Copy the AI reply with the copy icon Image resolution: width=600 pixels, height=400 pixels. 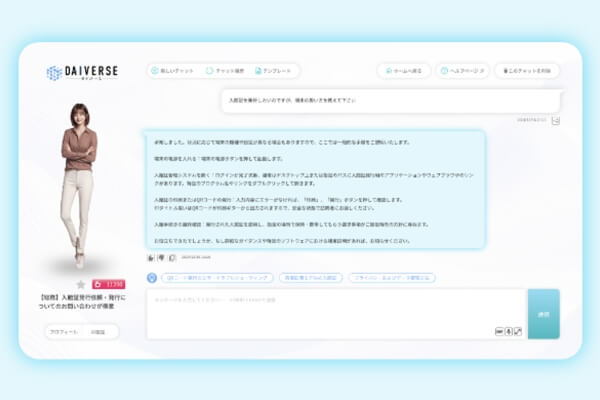point(172,258)
